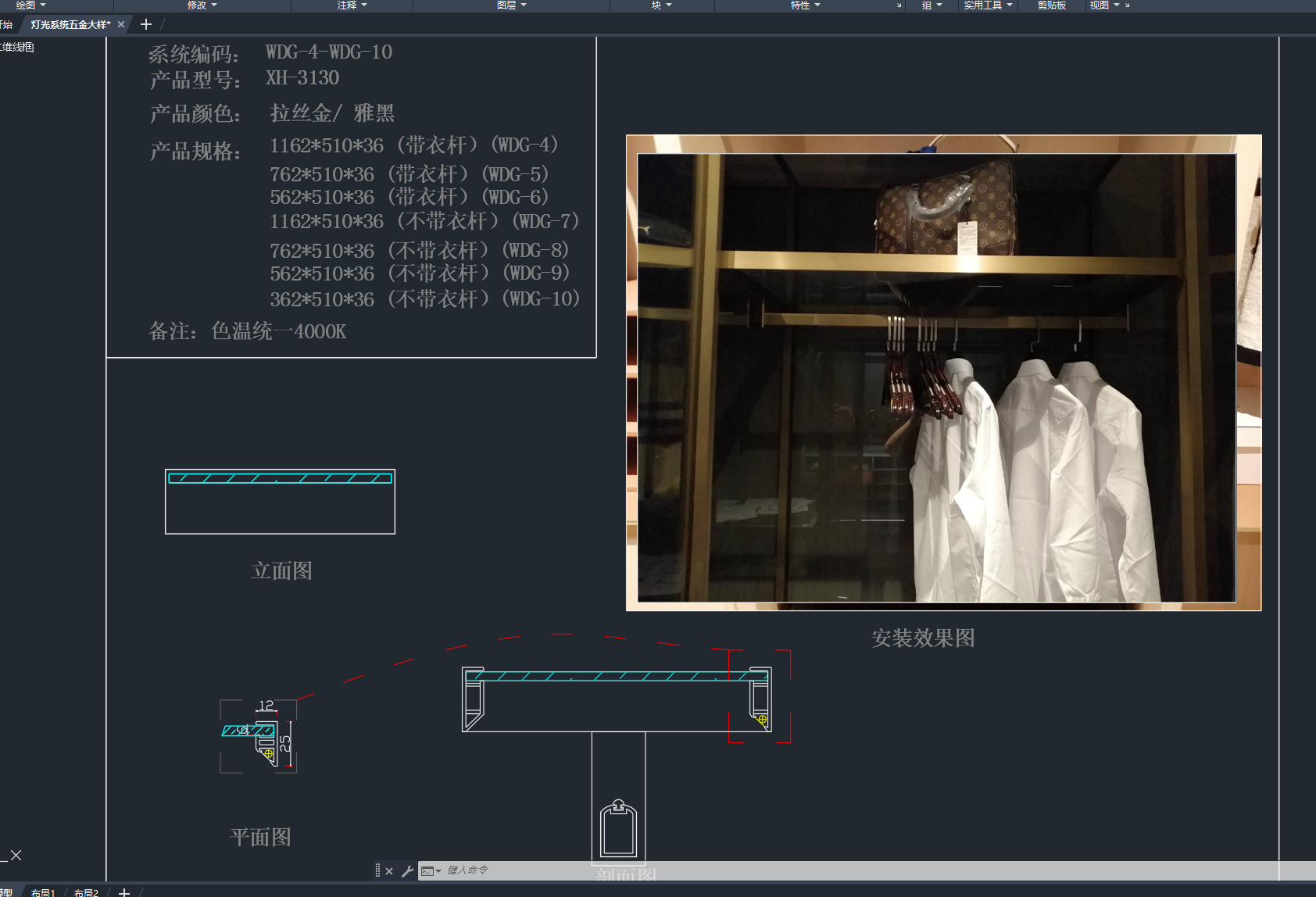The width and height of the screenshot is (1316, 897).
Task: Expand the 图层 panel
Action: [x=512, y=5]
